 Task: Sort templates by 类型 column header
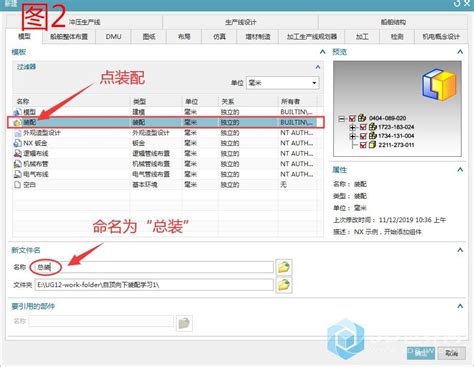pos(156,101)
